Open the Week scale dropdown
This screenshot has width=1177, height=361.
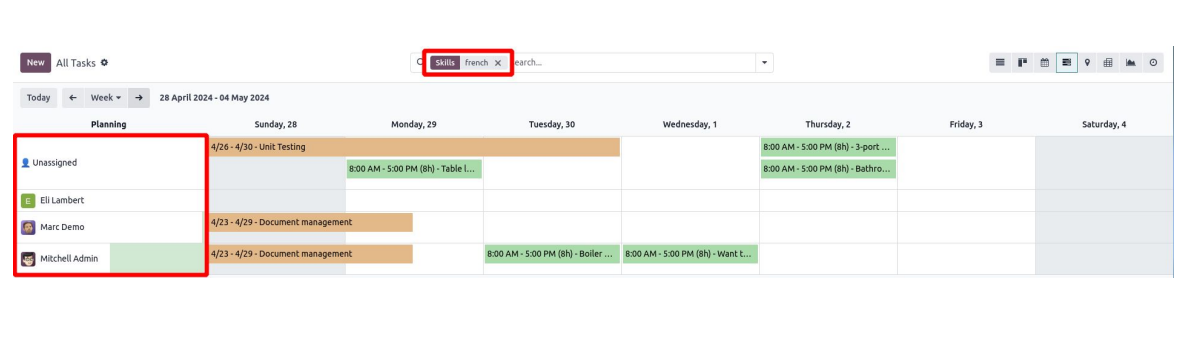point(106,98)
